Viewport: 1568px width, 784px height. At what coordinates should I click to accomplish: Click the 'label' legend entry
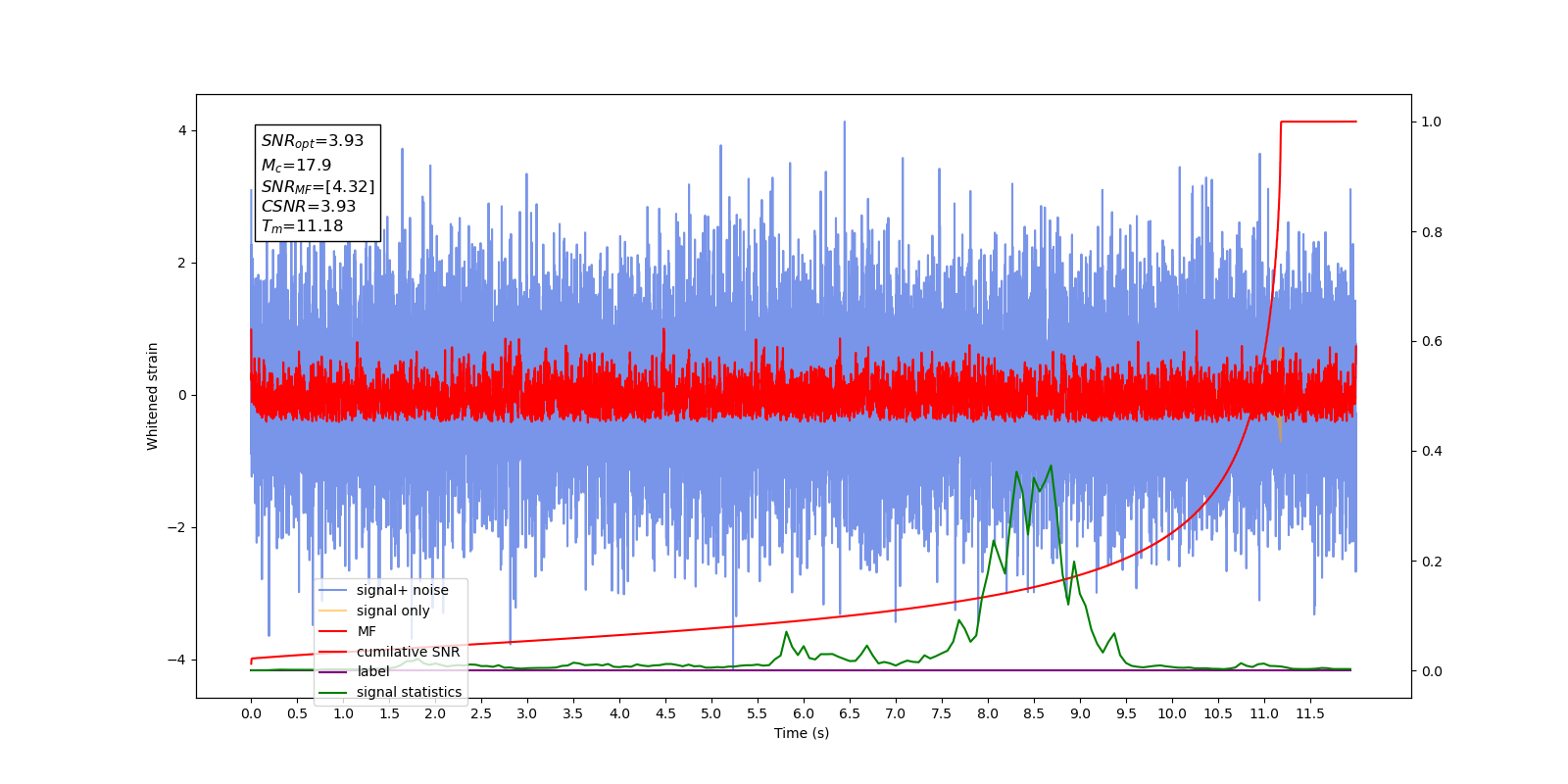[x=373, y=671]
